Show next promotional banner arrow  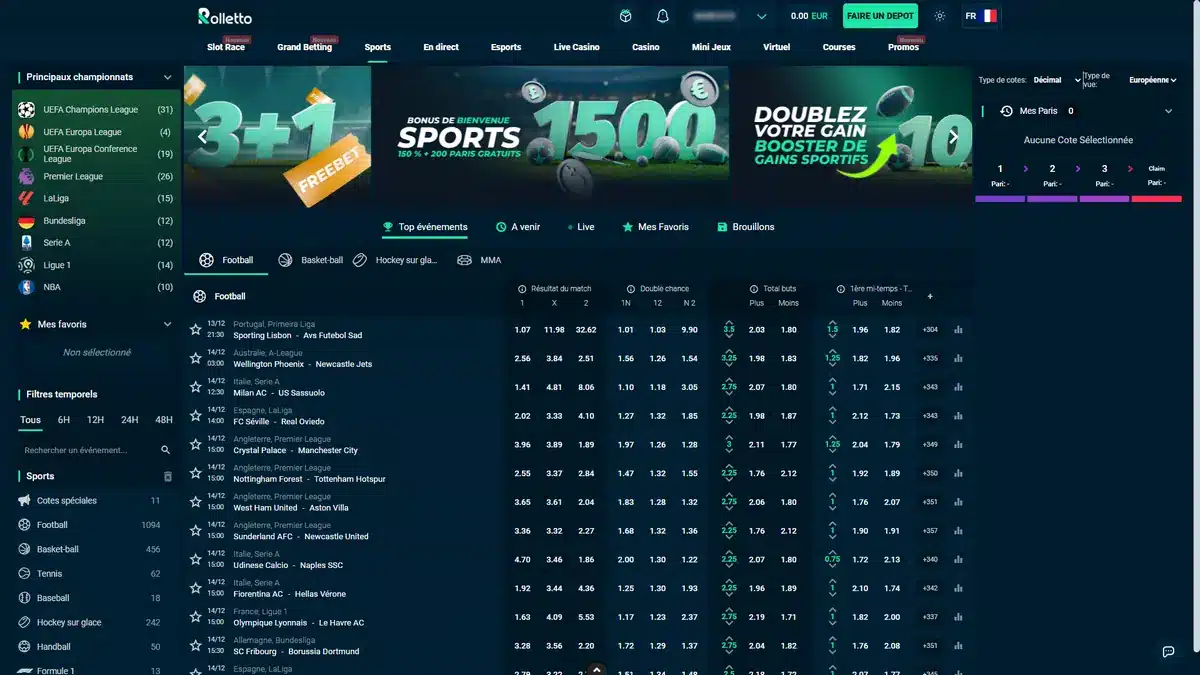pyautogui.click(x=953, y=136)
